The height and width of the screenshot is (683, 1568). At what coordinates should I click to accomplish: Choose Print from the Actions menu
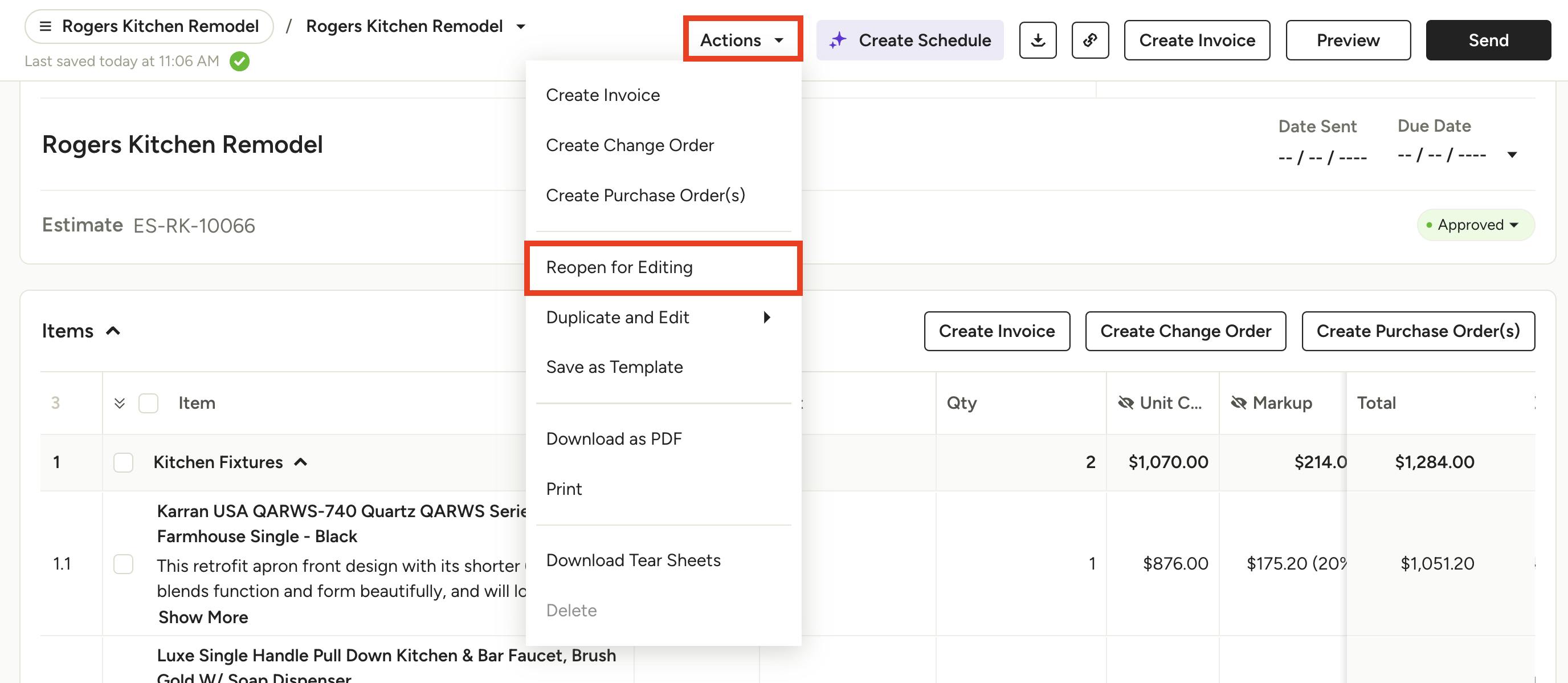pos(663,489)
